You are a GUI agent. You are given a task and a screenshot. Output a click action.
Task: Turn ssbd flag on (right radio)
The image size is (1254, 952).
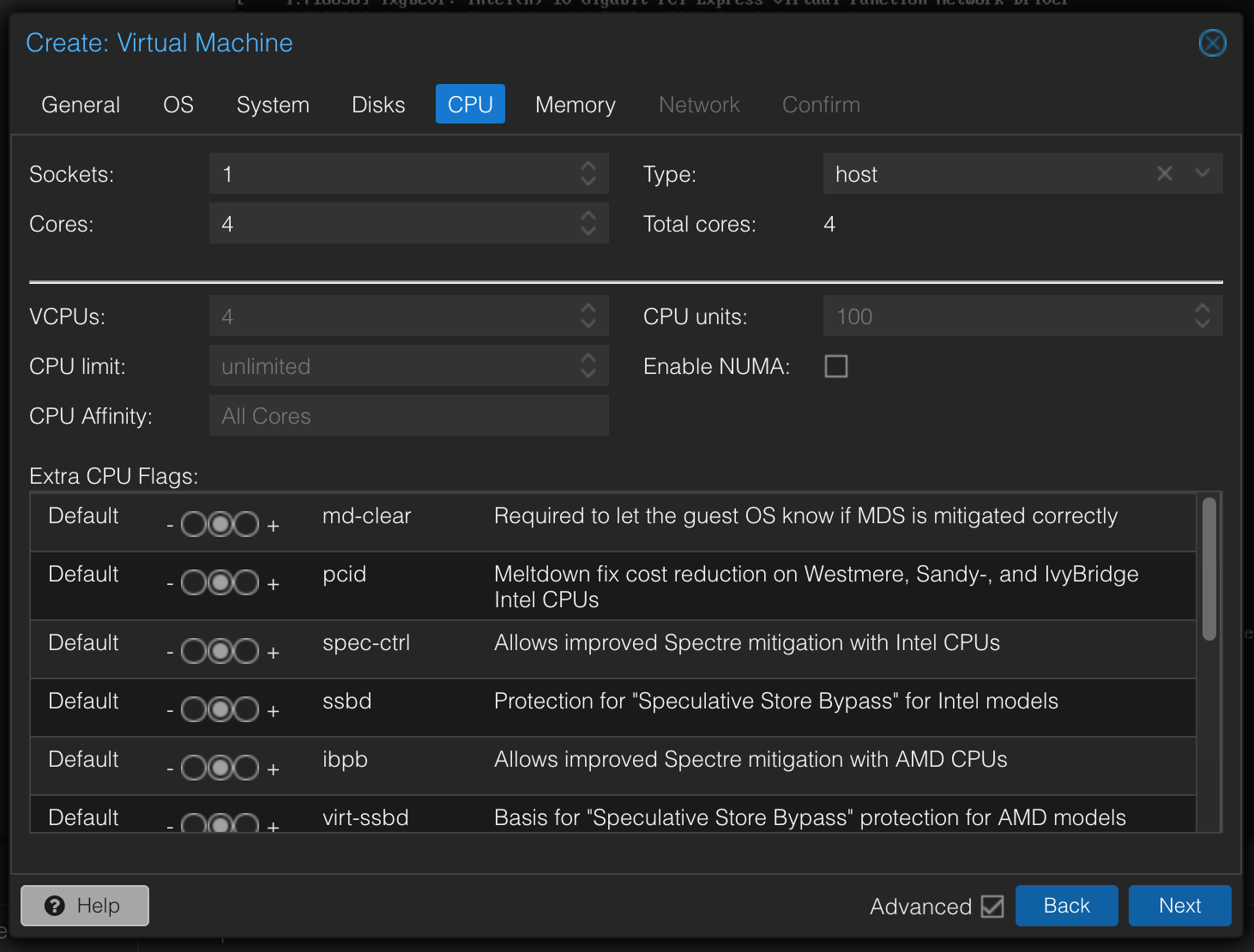247,709
